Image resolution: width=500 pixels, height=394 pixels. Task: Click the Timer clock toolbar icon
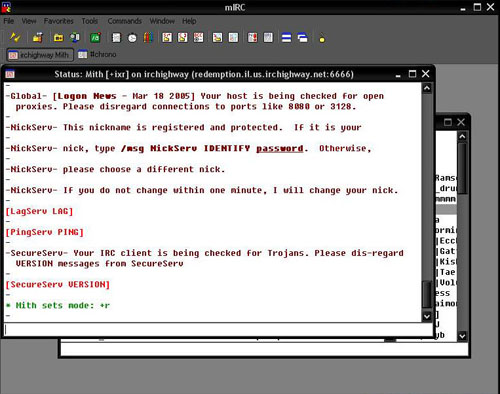132,38
